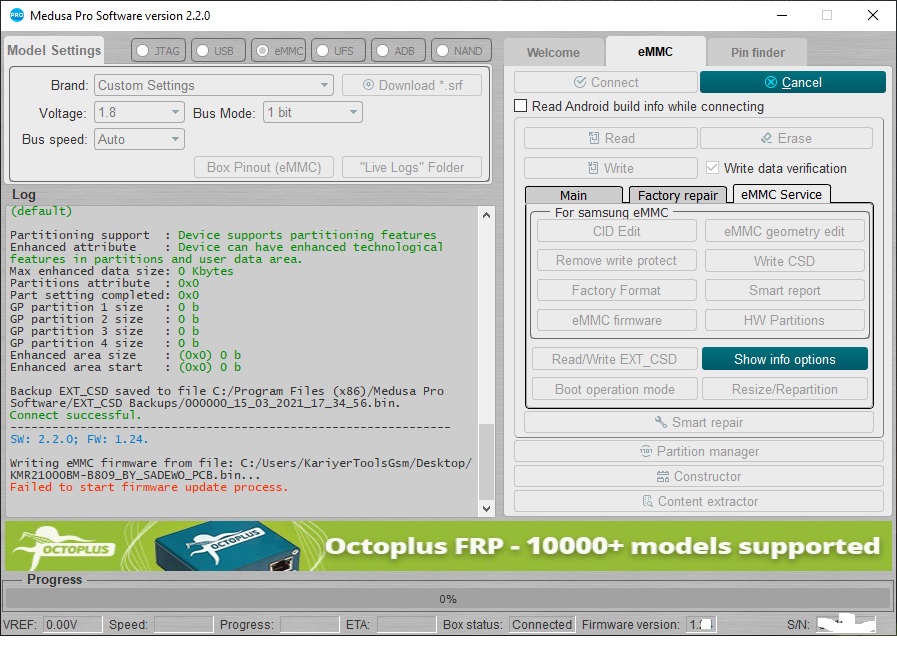Switch to the Pin finder tab

click(x=757, y=53)
